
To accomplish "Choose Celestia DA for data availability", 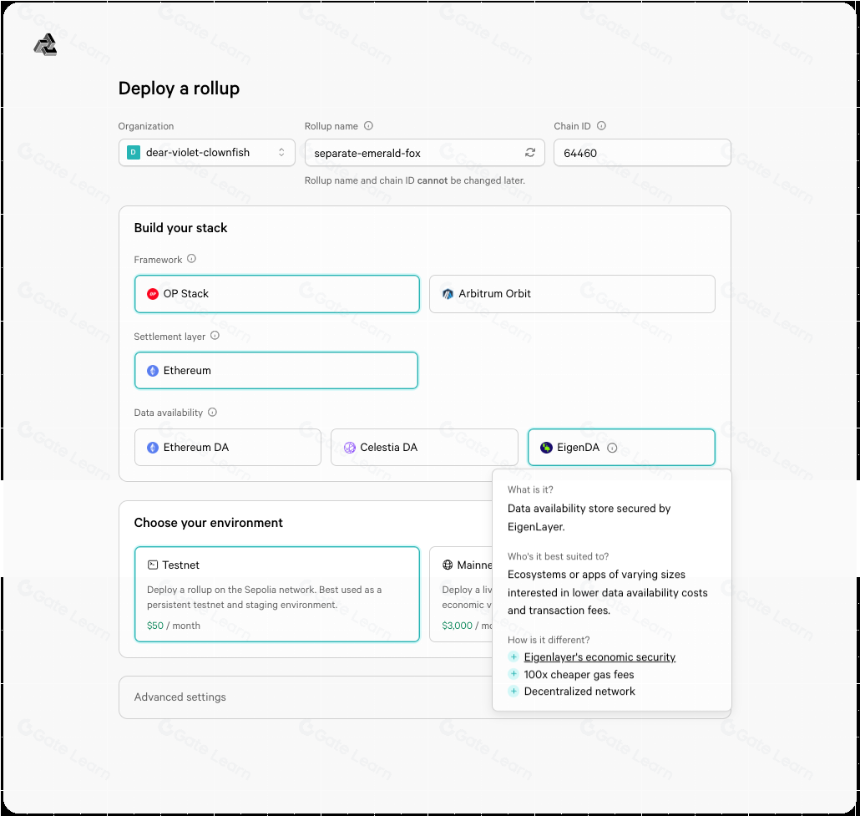I will 425,447.
